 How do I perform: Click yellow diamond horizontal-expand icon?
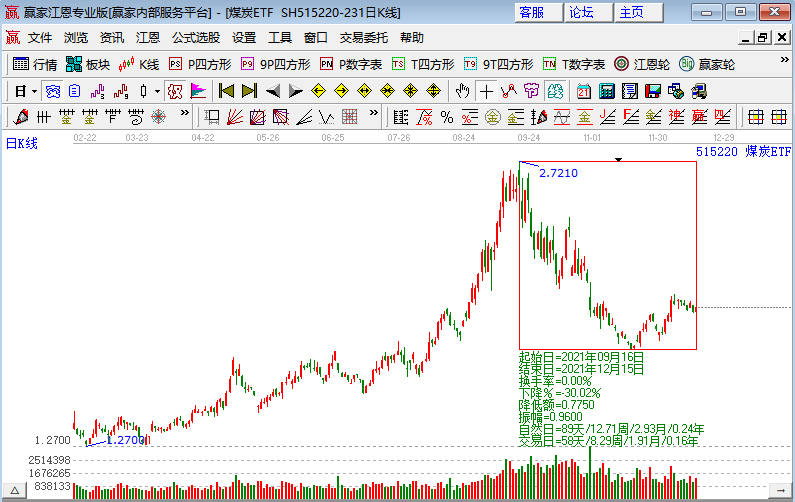click(365, 92)
